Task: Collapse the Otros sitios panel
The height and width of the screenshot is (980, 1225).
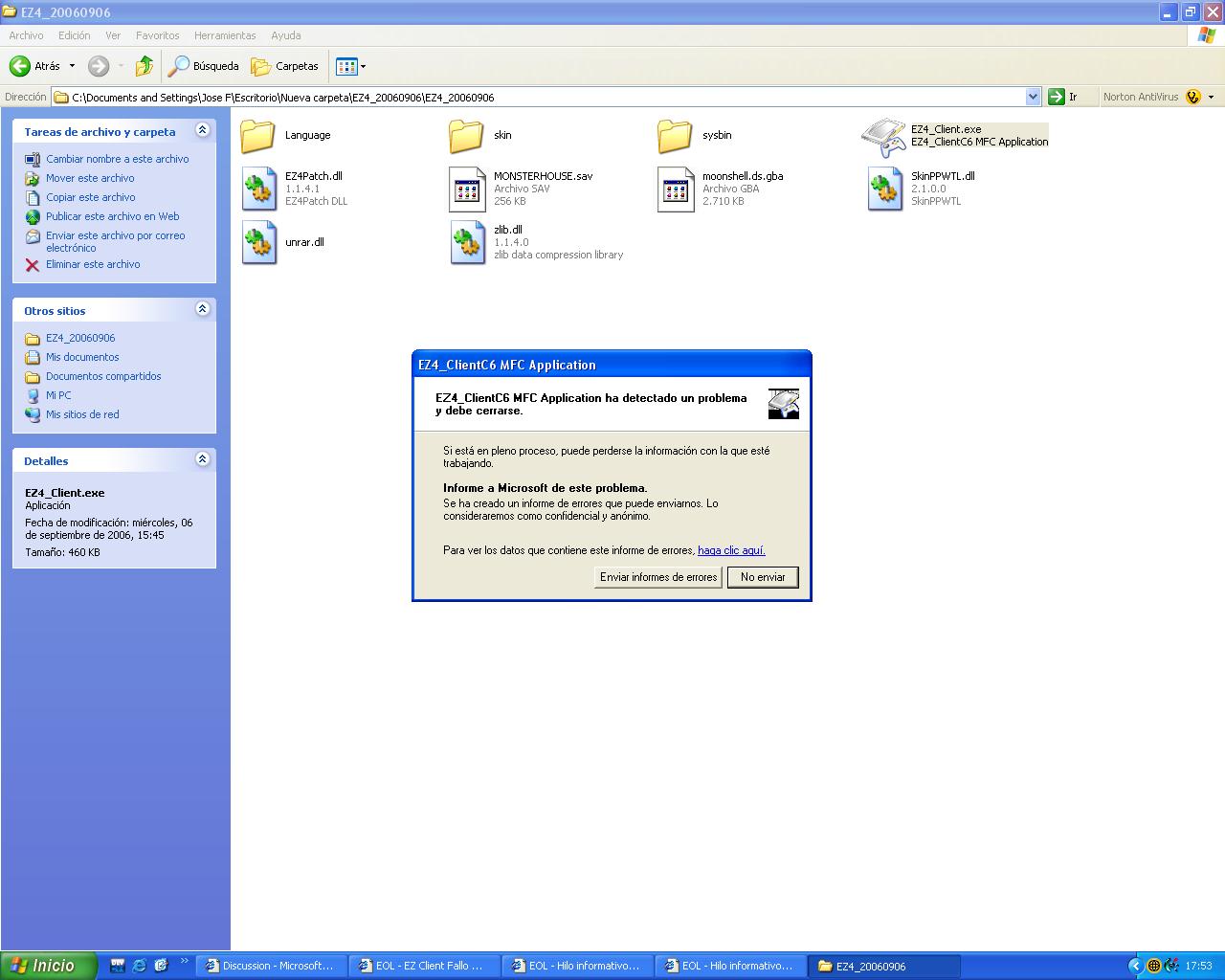Action: pos(202,309)
